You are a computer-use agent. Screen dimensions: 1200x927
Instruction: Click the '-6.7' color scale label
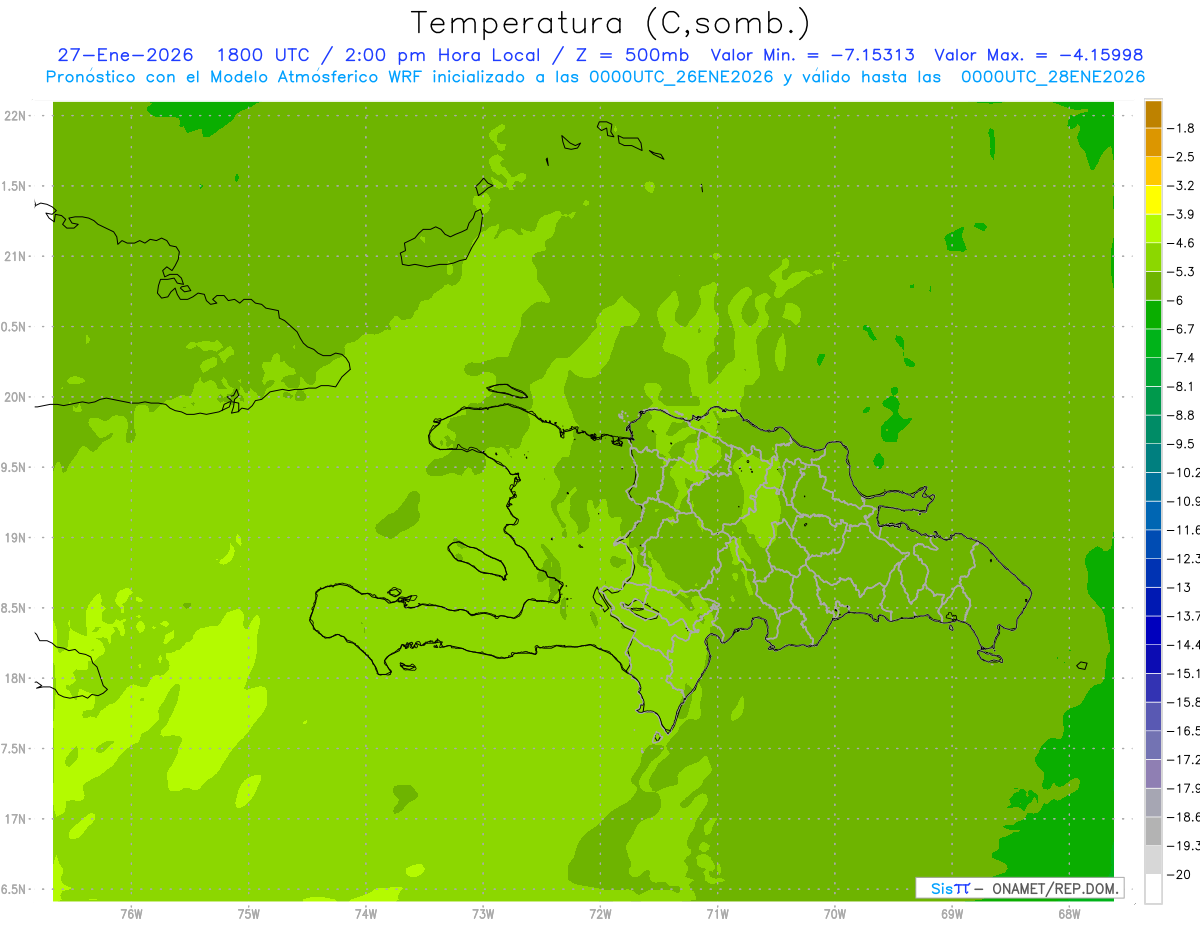(x=1182, y=329)
